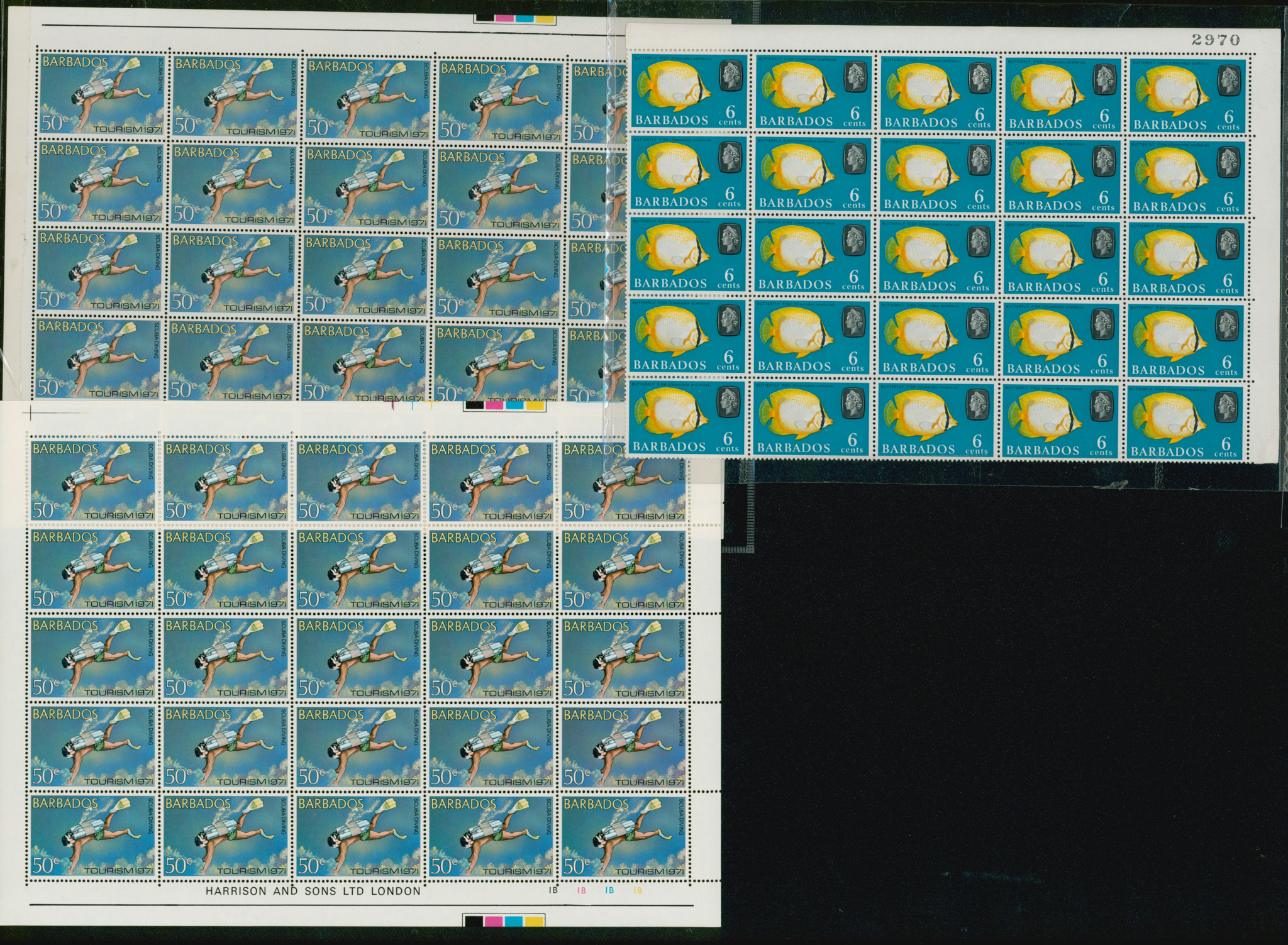Click the scuba stamp directly above the HARRISON text
This screenshot has height=945, width=1288.
click(x=358, y=837)
